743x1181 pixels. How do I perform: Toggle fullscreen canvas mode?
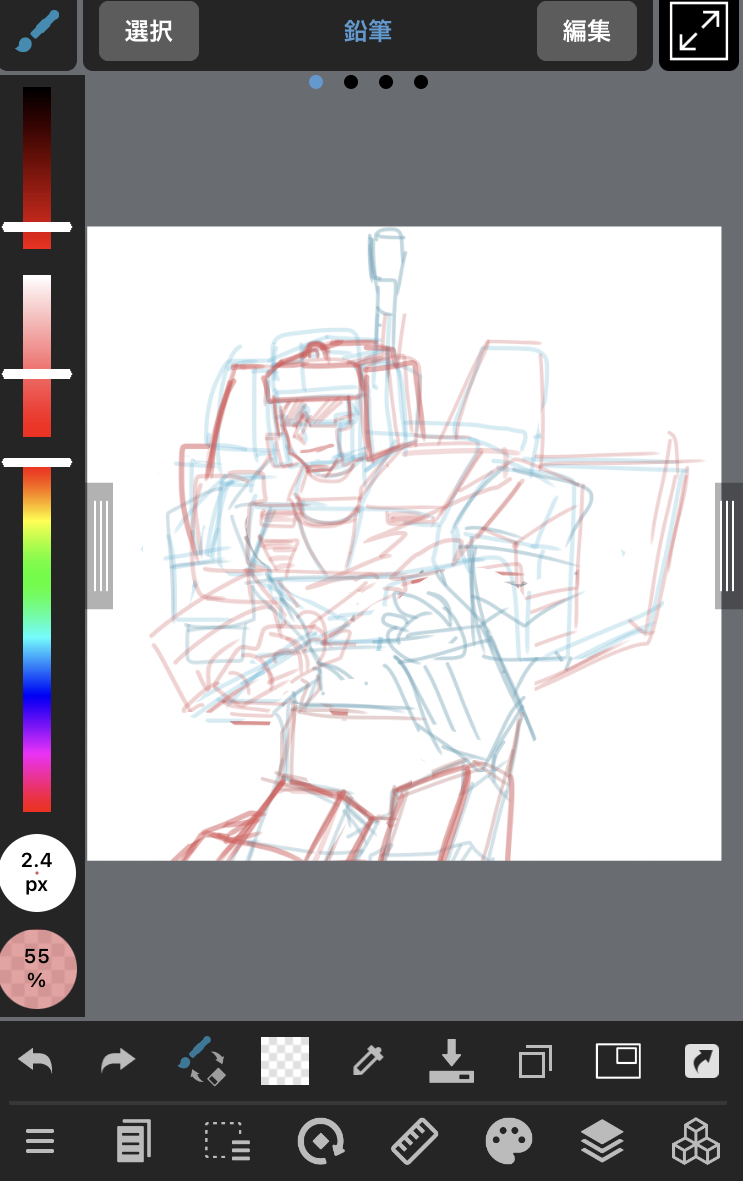699,33
